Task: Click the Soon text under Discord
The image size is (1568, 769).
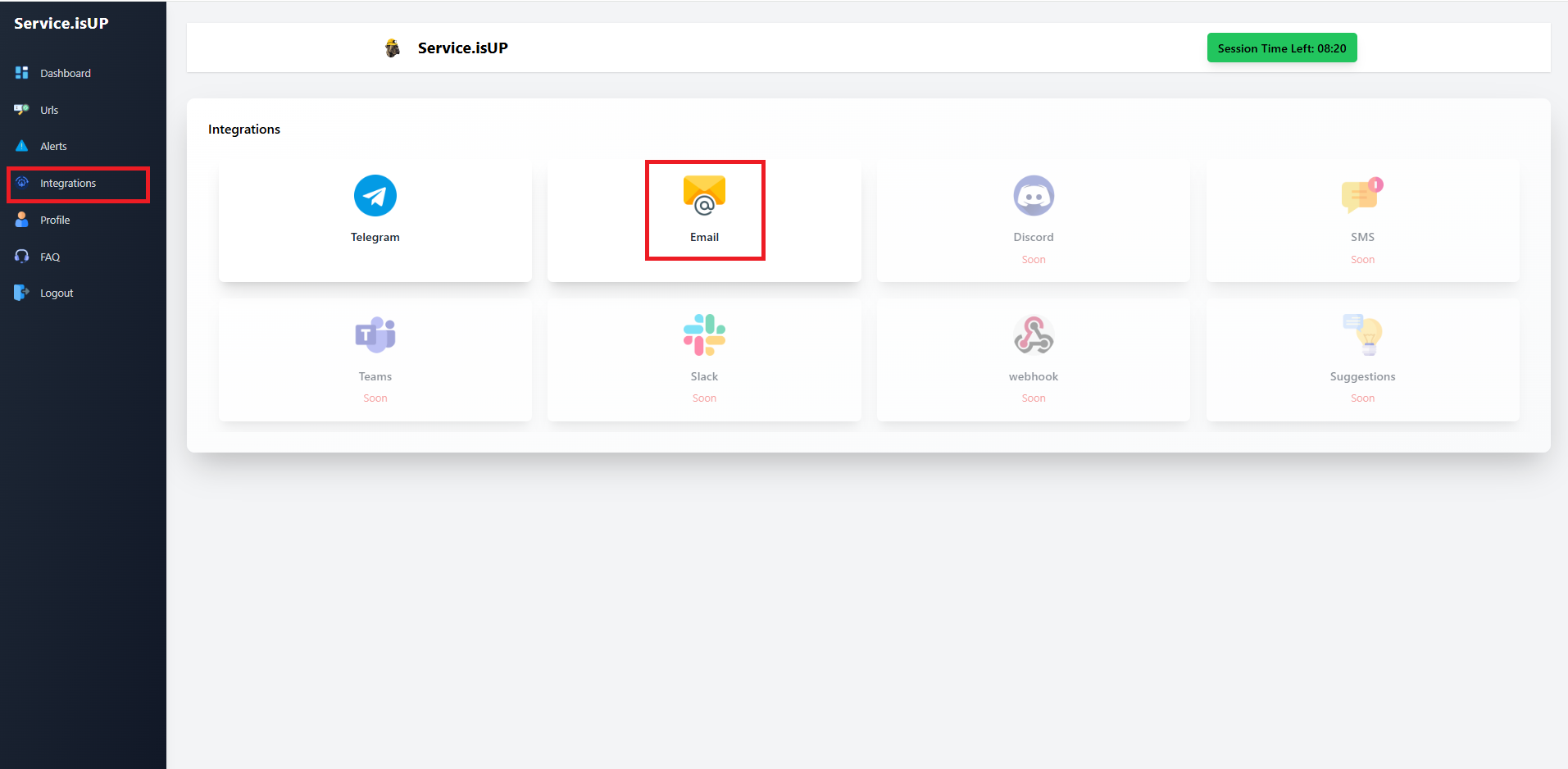Action: coord(1034,260)
